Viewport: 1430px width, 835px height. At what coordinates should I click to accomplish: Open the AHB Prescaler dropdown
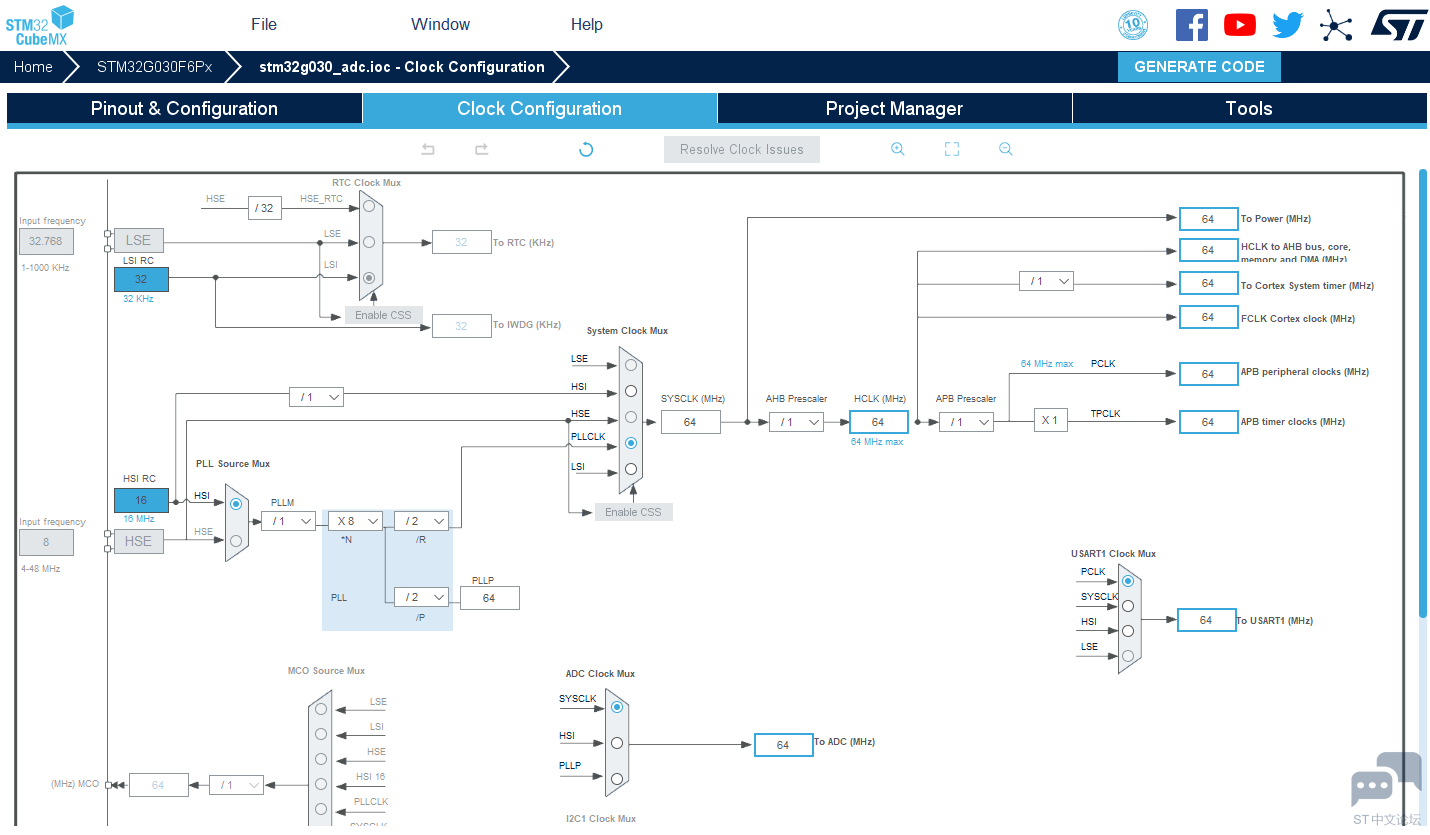(796, 422)
